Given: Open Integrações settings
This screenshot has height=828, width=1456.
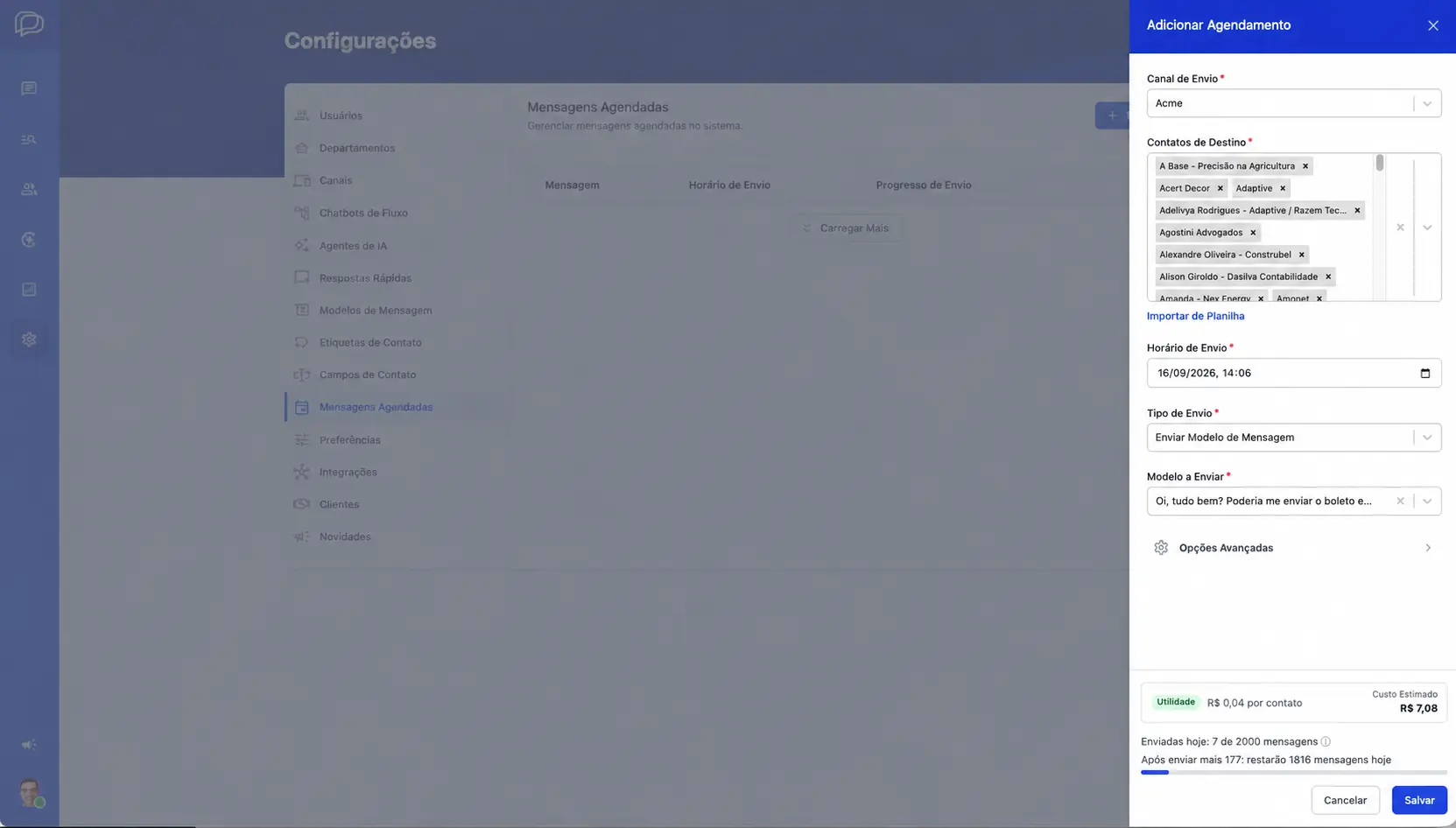Looking at the screenshot, I should pyautogui.click(x=348, y=472).
